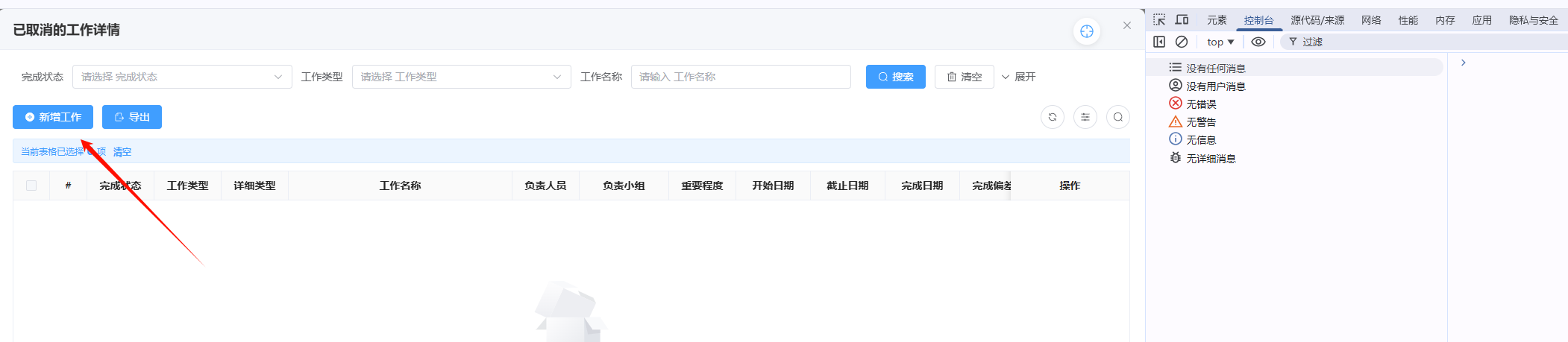Viewport: 1568px width, 342px height.
Task: Open the 工作类型 dropdown
Action: (461, 77)
